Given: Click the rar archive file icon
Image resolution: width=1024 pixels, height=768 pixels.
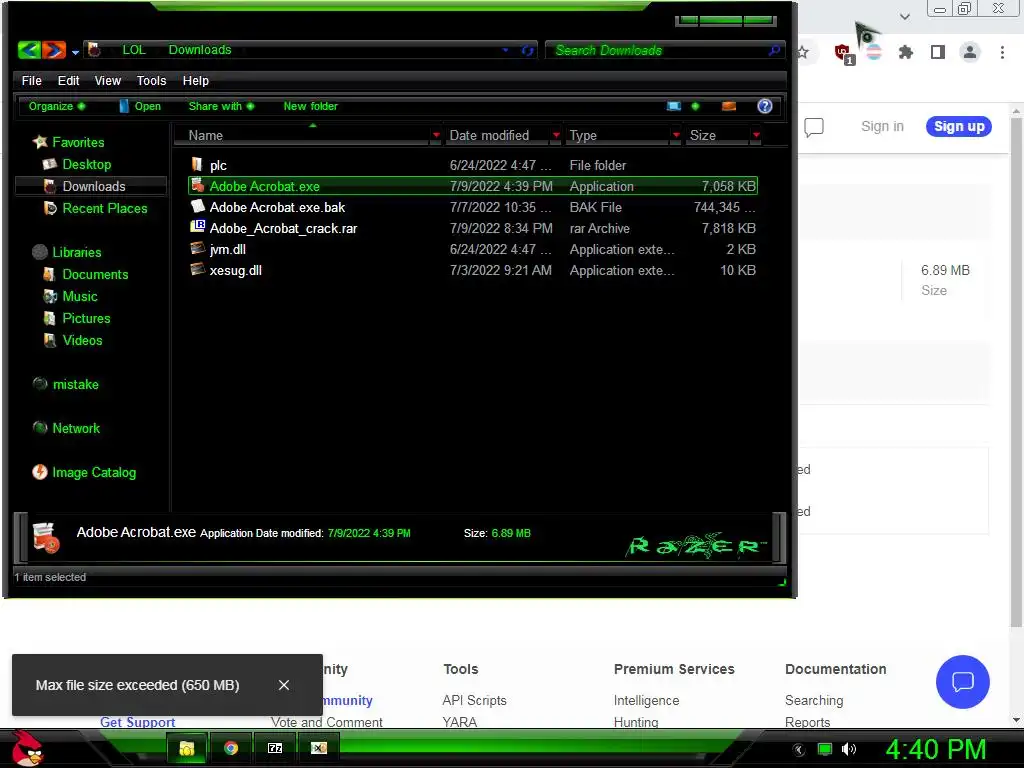Looking at the screenshot, I should coord(197,227).
